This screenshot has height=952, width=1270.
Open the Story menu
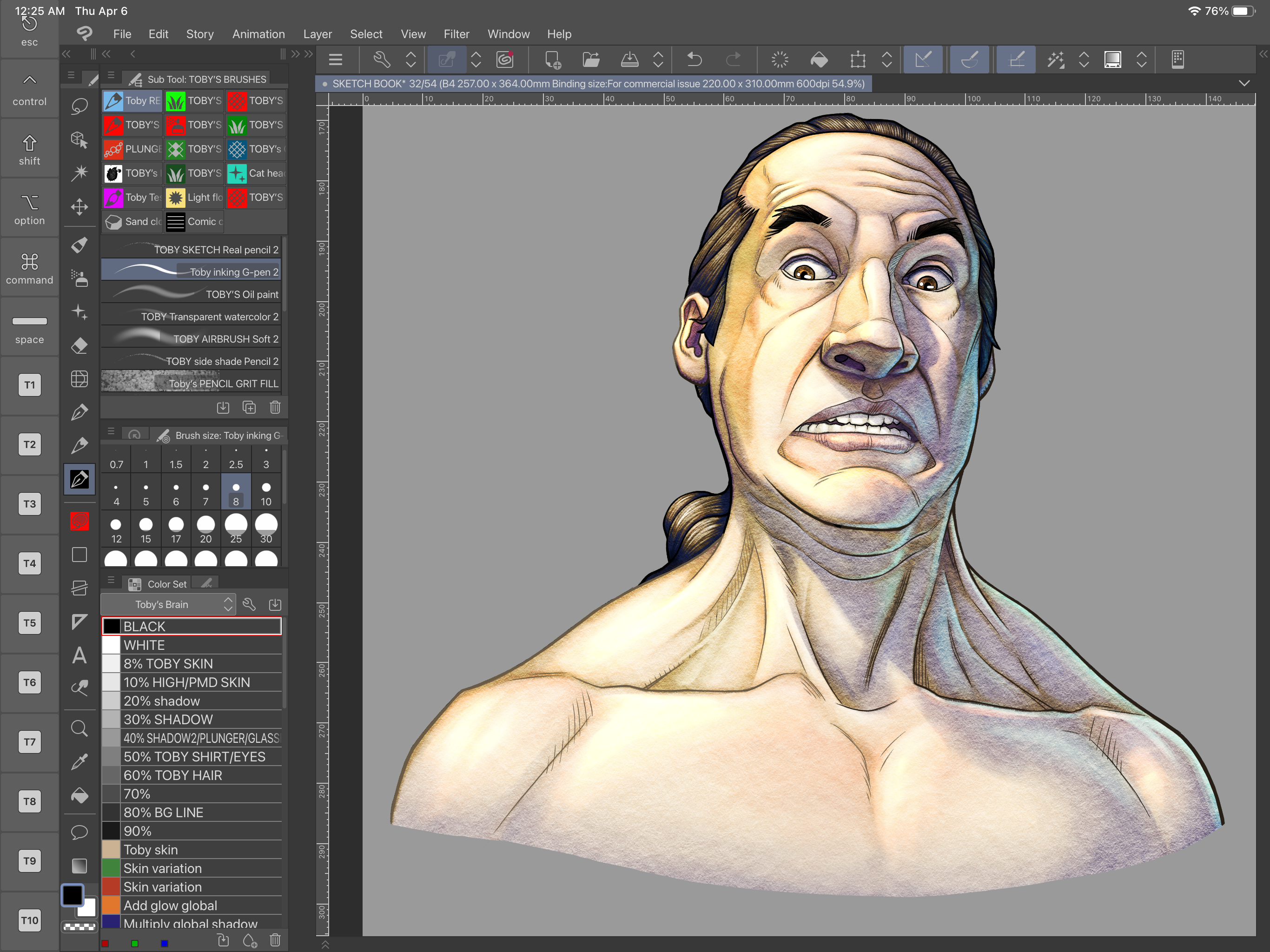click(x=200, y=34)
